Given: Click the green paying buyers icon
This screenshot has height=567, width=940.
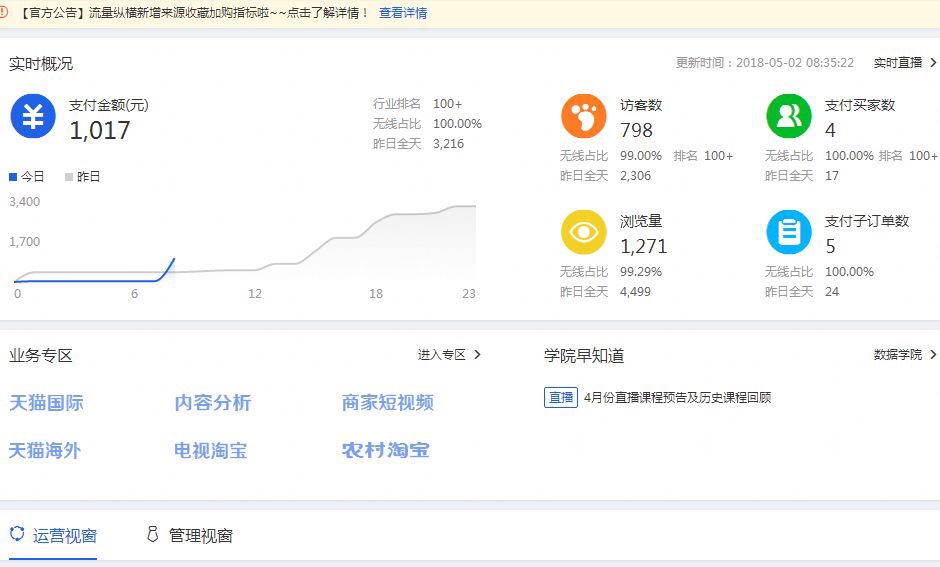Looking at the screenshot, I should [789, 116].
